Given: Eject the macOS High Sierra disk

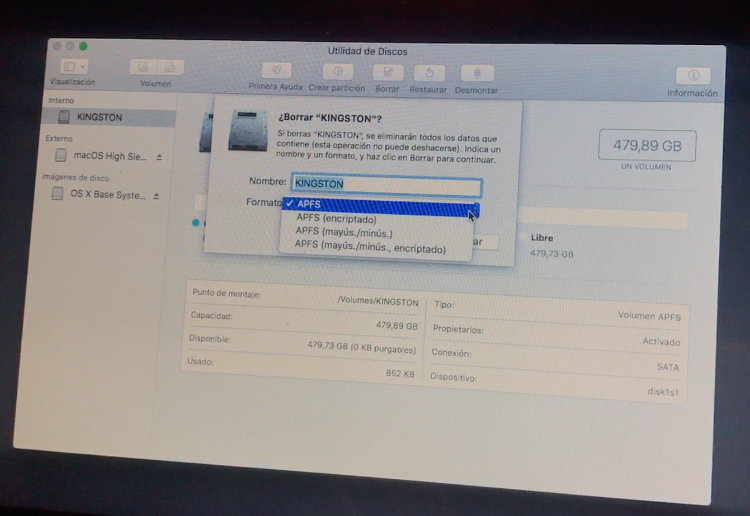Looking at the screenshot, I should tap(159, 157).
